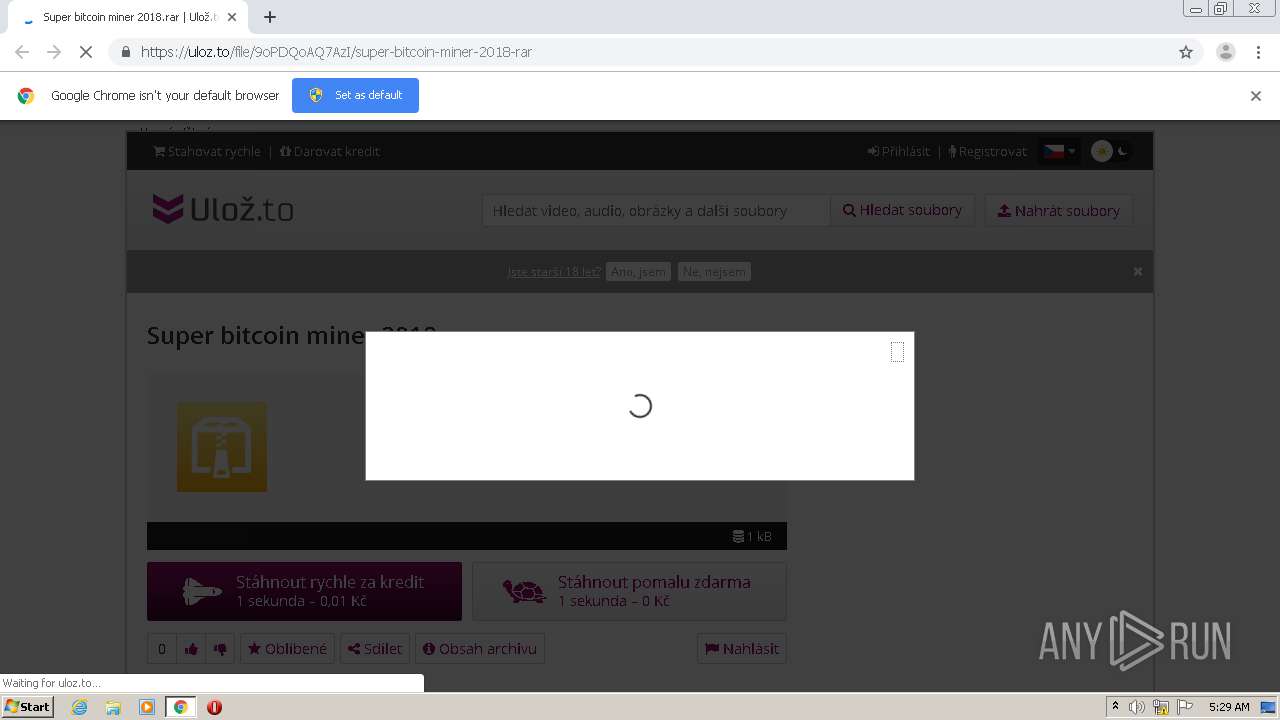Dismiss the default browser notification bar

(1256, 96)
